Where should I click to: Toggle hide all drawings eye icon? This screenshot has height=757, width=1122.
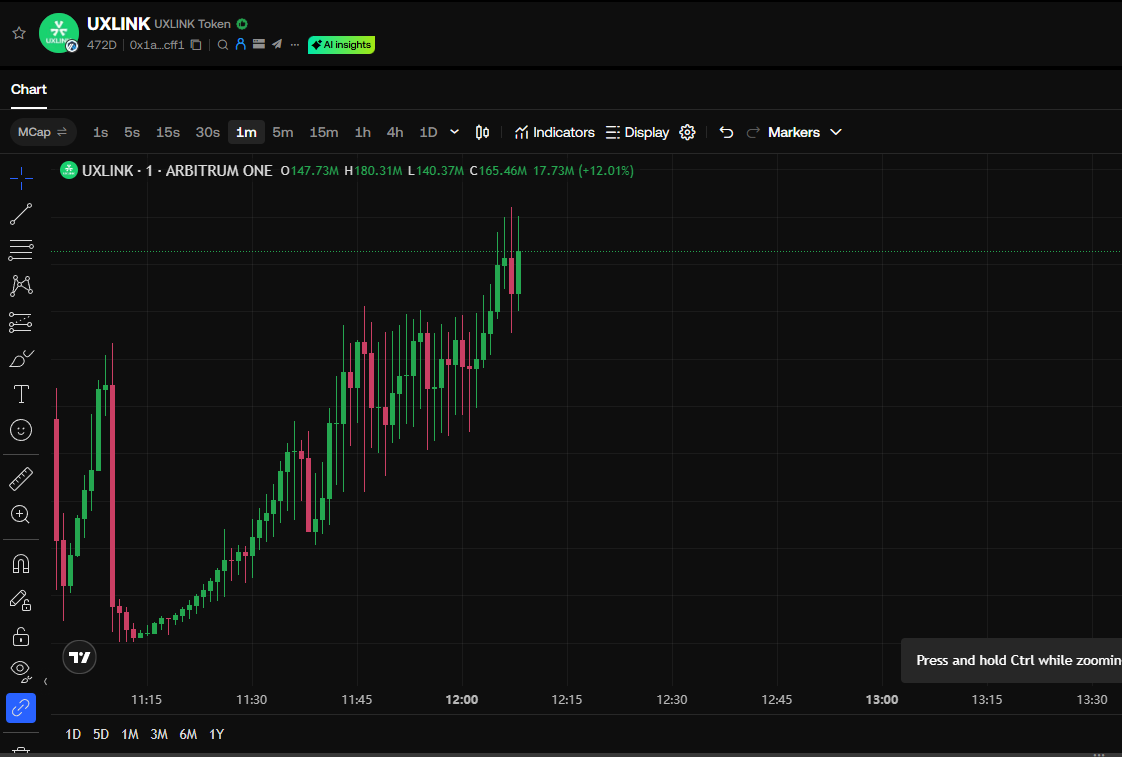[21, 670]
